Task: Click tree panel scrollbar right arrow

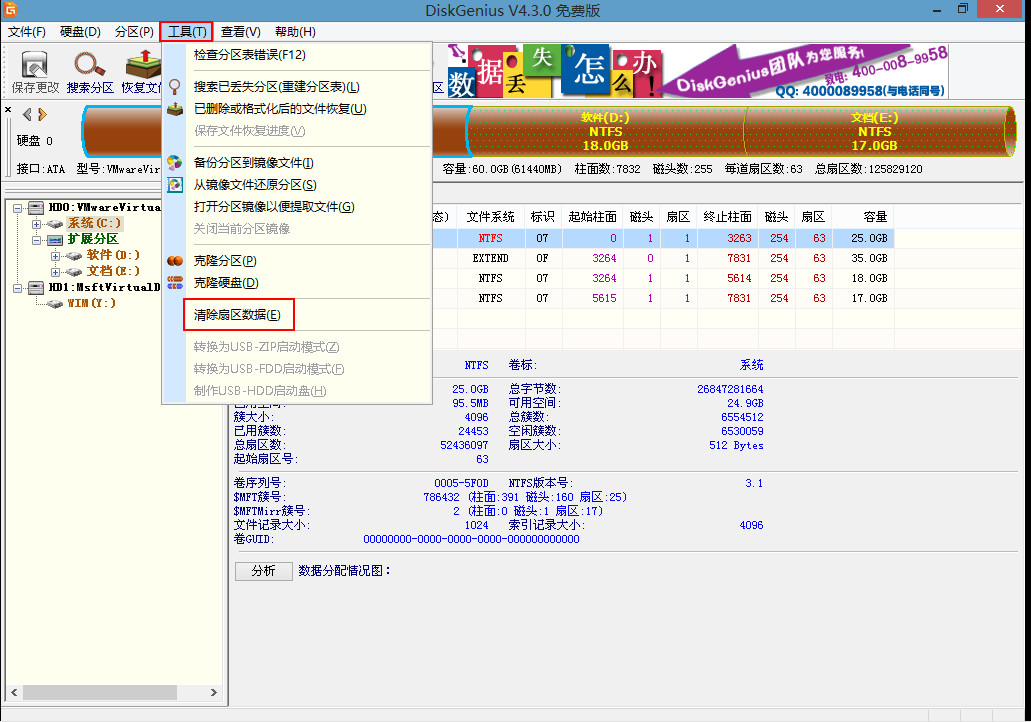Action: point(213,692)
